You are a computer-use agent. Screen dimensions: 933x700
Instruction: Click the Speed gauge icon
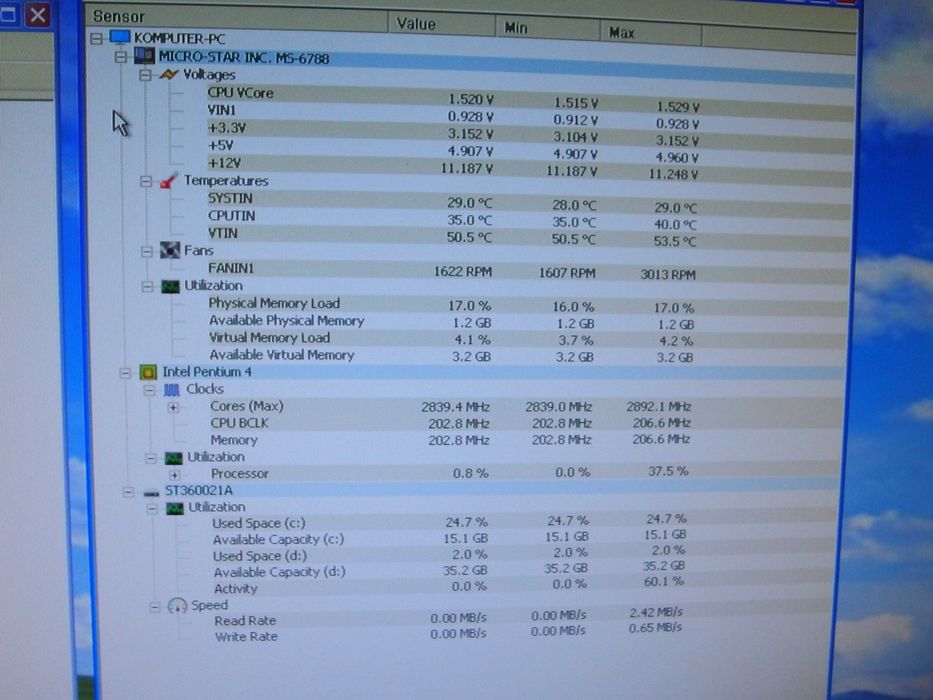click(x=177, y=606)
